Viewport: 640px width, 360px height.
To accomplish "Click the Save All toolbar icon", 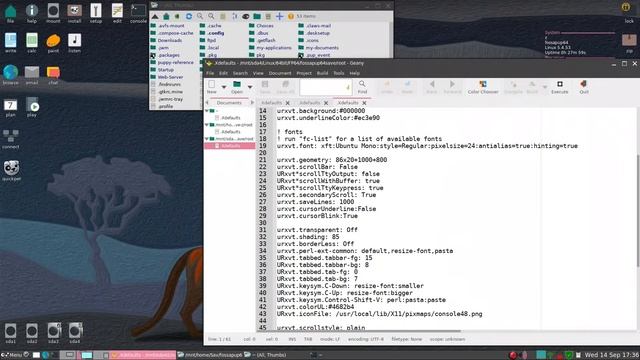I will pos(285,84).
